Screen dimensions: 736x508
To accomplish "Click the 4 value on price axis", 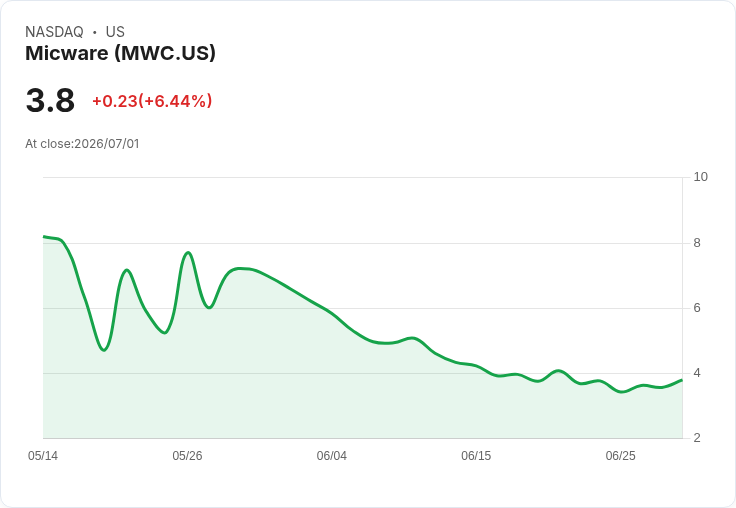I will coord(697,373).
